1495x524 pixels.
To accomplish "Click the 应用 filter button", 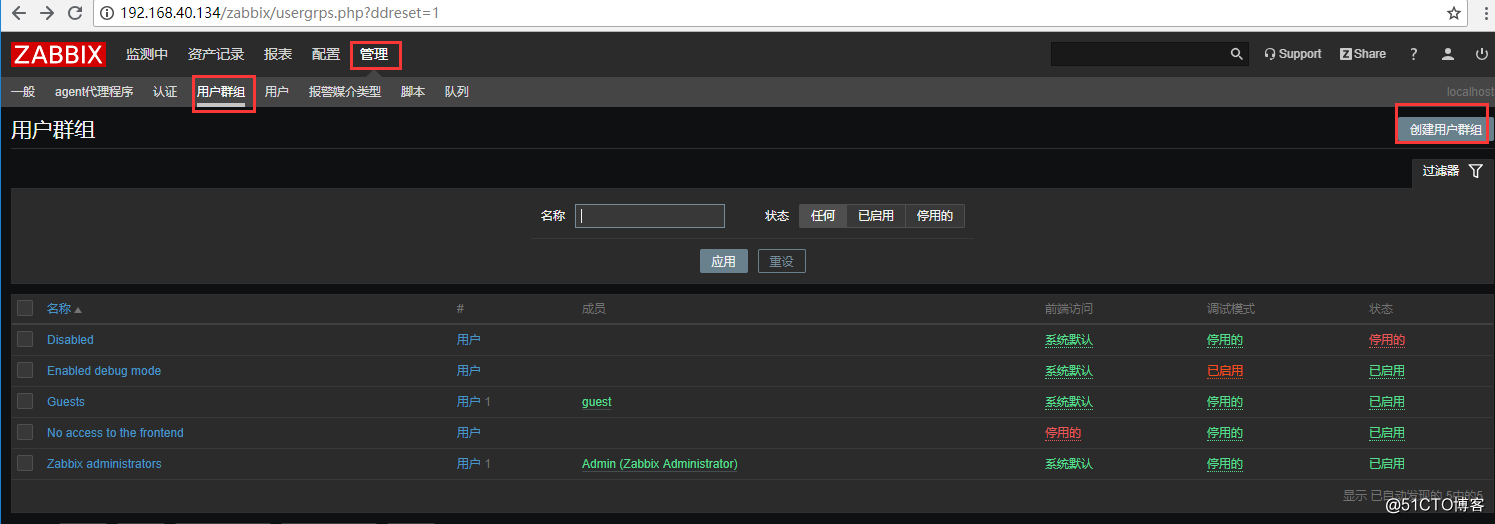I will (x=723, y=261).
